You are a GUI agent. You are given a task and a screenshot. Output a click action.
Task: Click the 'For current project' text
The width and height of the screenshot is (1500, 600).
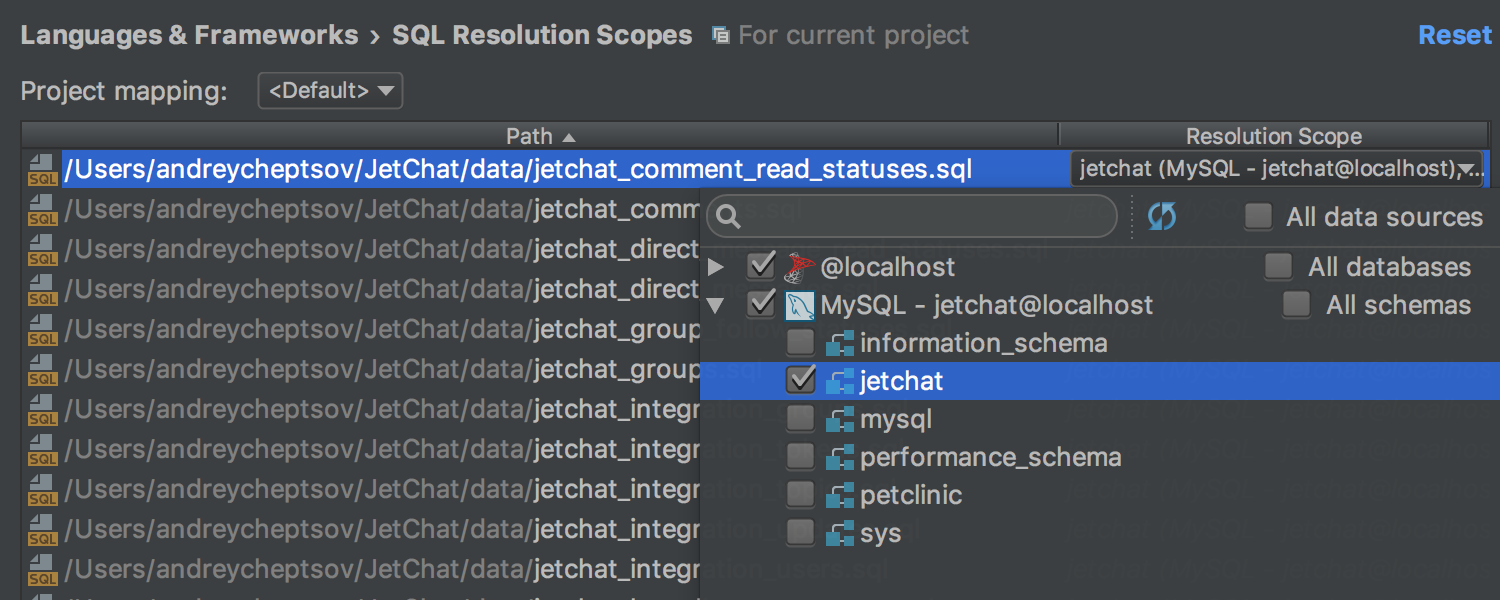[853, 35]
